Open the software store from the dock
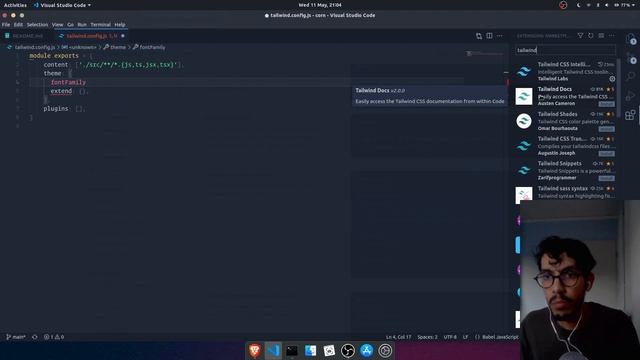This screenshot has height=360, width=640. click(x=367, y=351)
